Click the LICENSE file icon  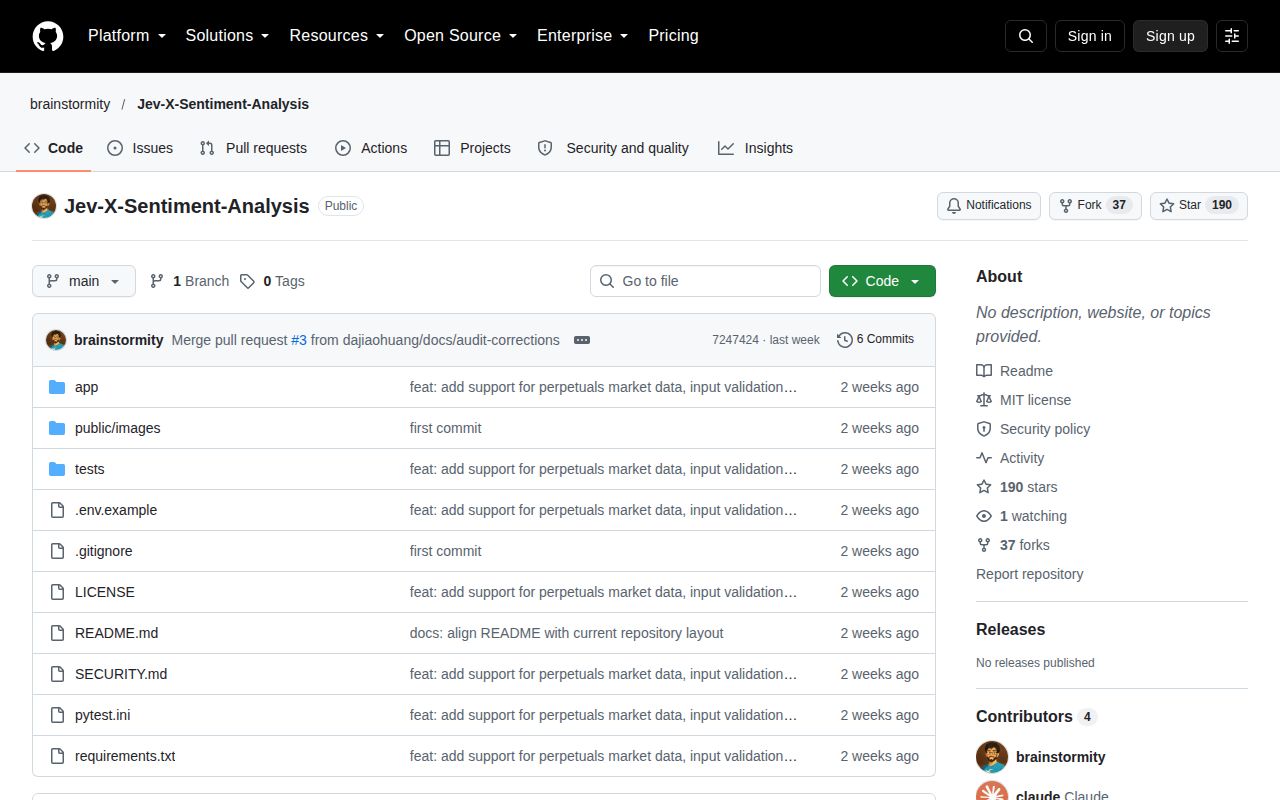pyautogui.click(x=57, y=592)
